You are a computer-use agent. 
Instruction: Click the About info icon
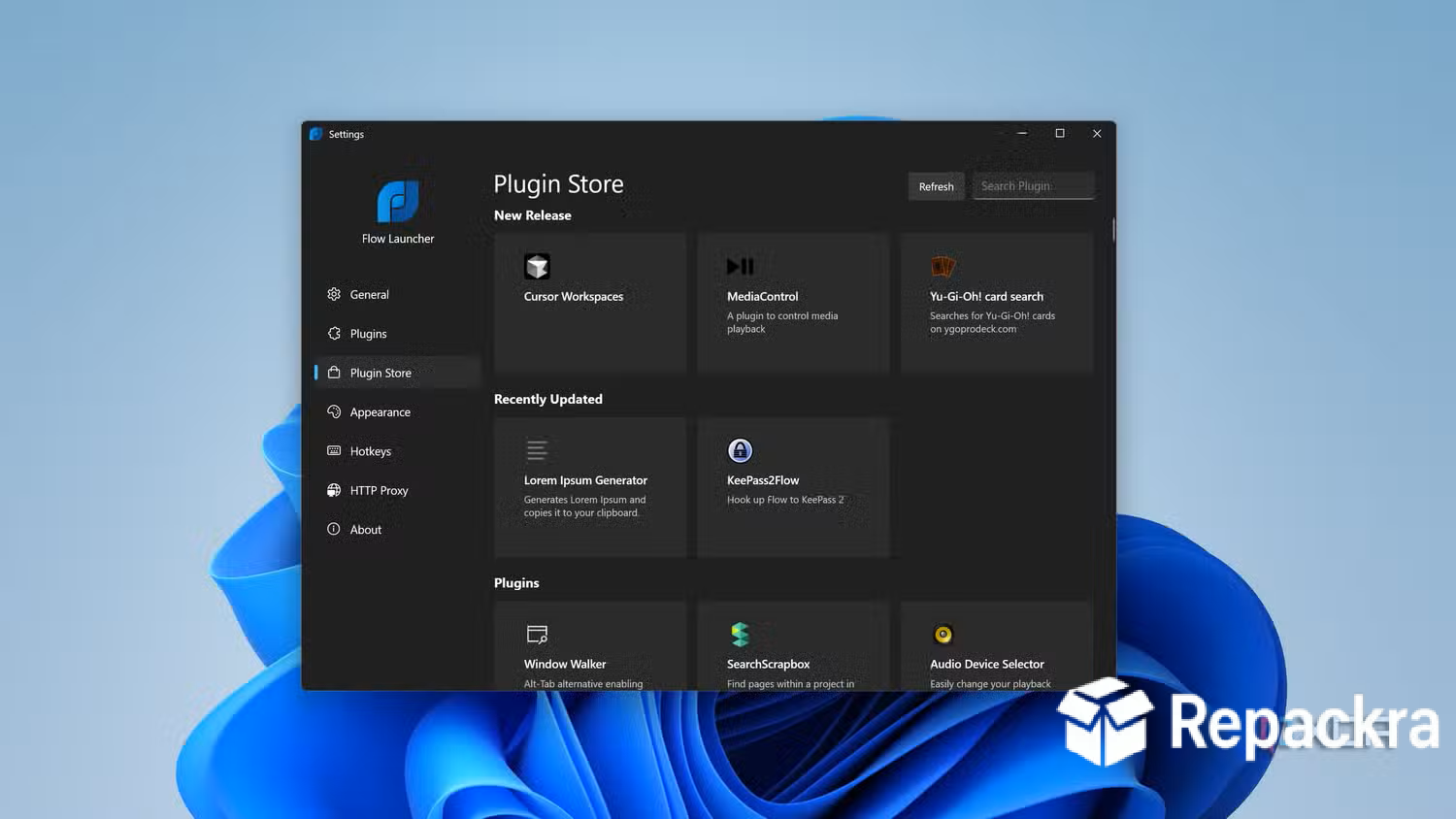(334, 529)
